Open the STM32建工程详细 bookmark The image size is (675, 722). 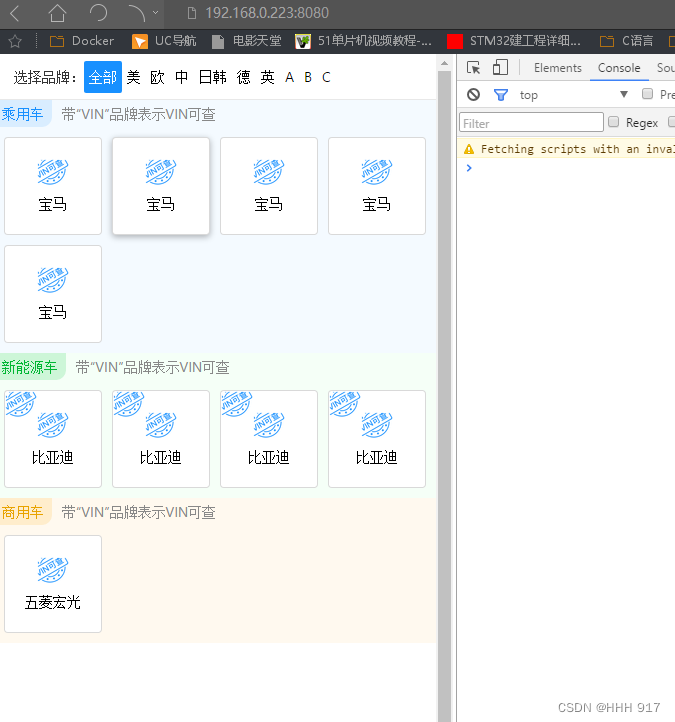click(514, 41)
